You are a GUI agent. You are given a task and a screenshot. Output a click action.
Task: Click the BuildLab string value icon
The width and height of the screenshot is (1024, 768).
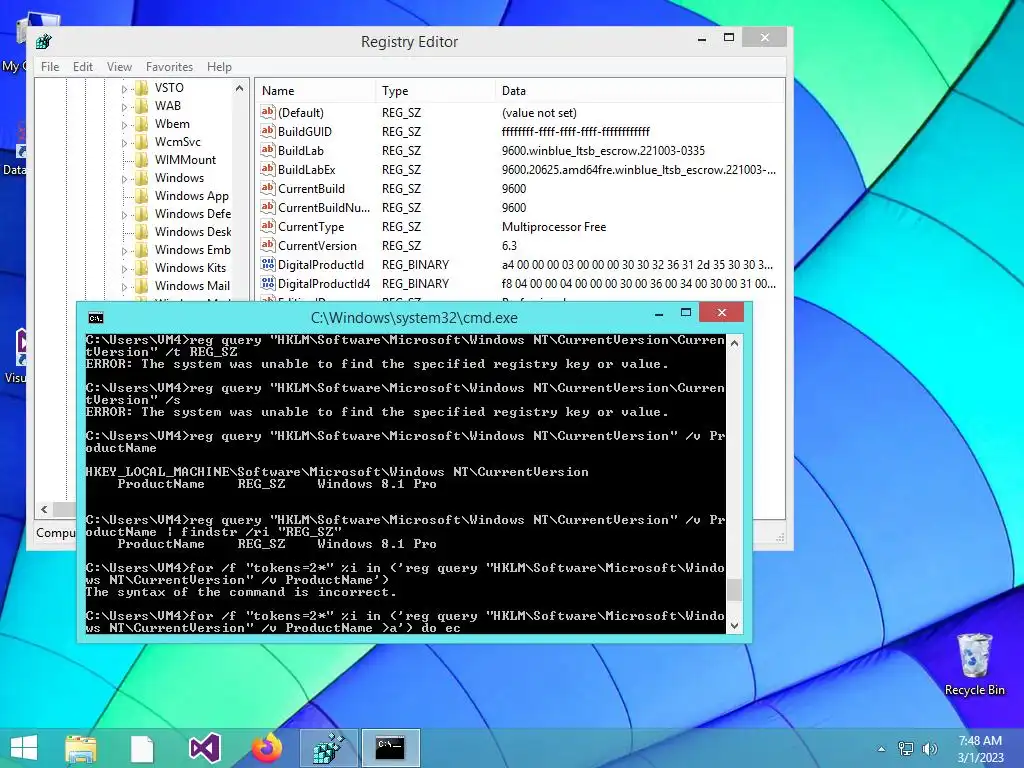268,150
